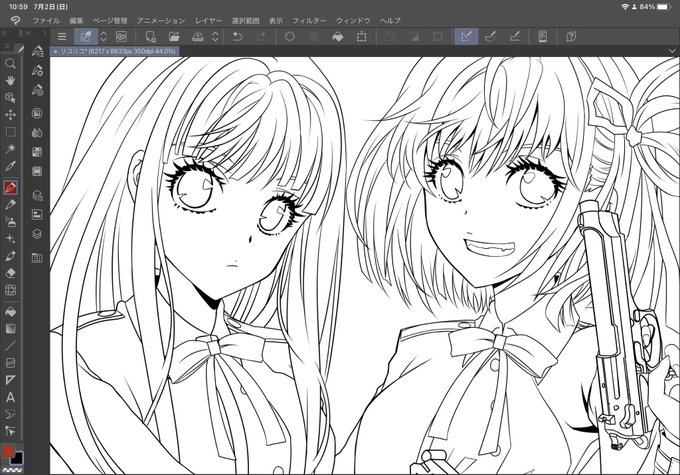Image resolution: width=680 pixels, height=475 pixels.
Task: Select the Blend tool
Action: click(10, 256)
